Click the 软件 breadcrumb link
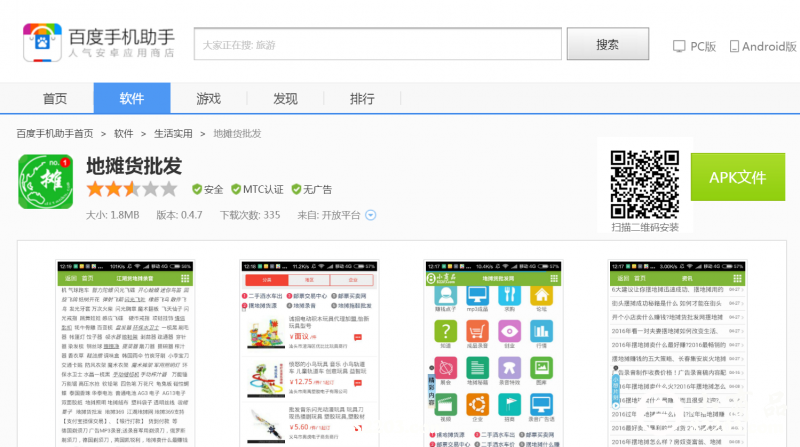This screenshot has height=447, width=800. pos(123,134)
